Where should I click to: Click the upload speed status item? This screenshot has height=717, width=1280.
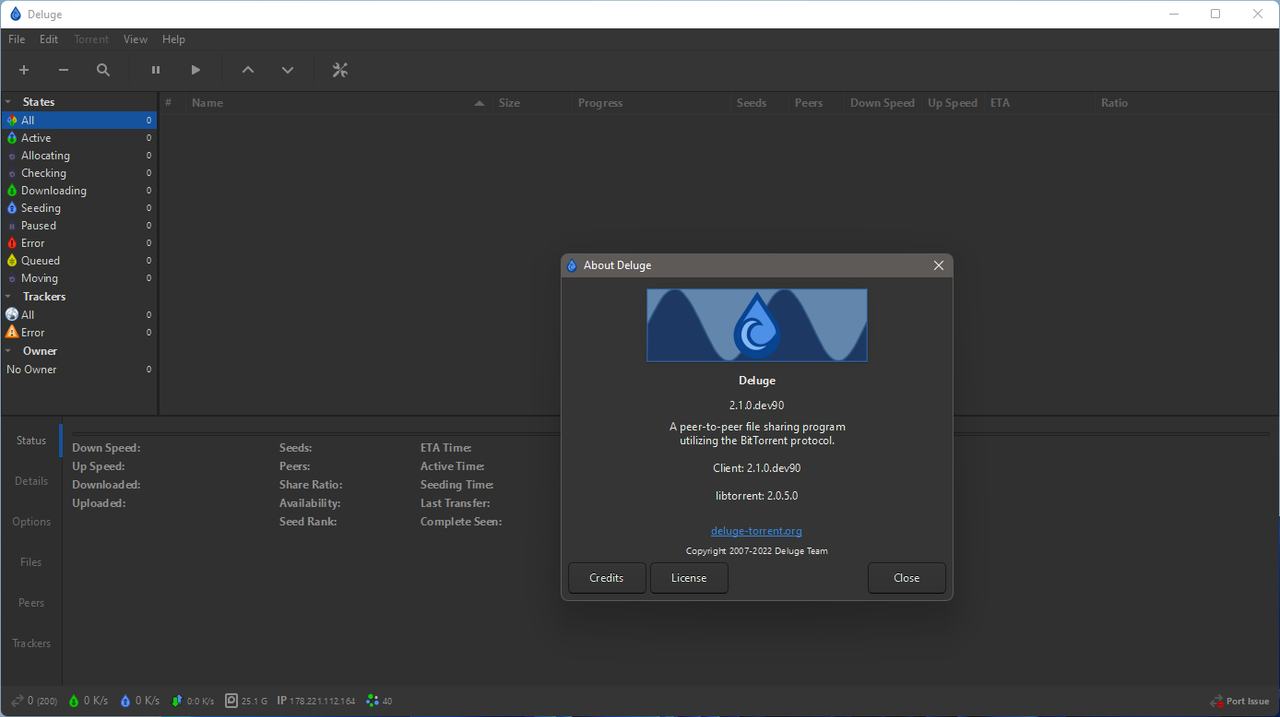[x=140, y=701]
